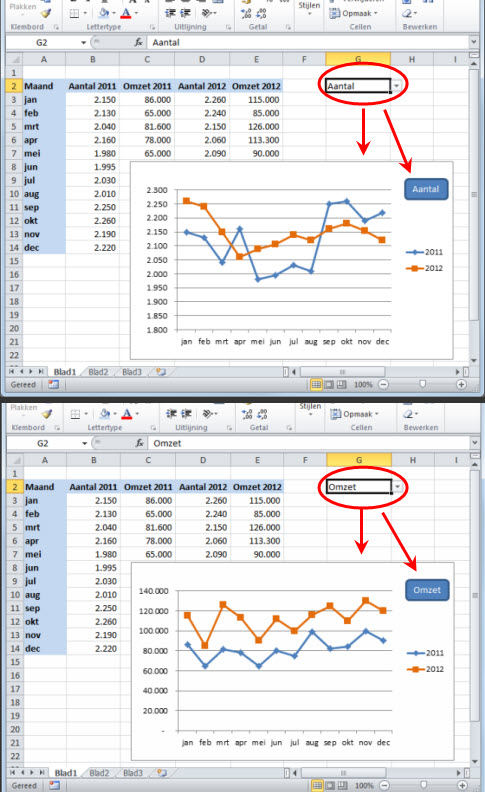Open Name Box dropdown in top window

click(83, 42)
